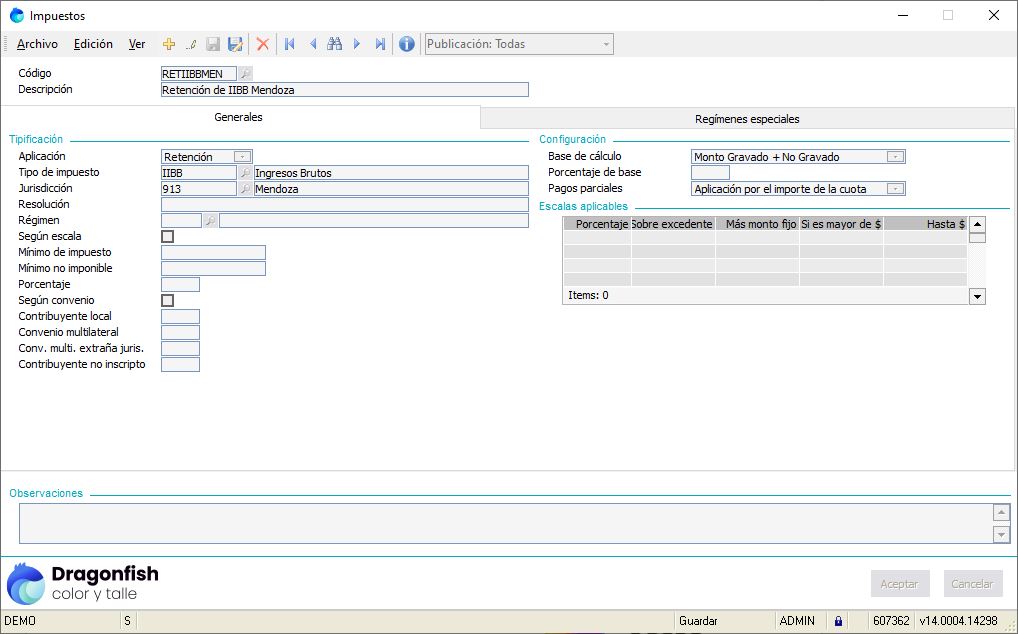Go to the last record icon
Image resolution: width=1018 pixels, height=634 pixels.
(380, 44)
